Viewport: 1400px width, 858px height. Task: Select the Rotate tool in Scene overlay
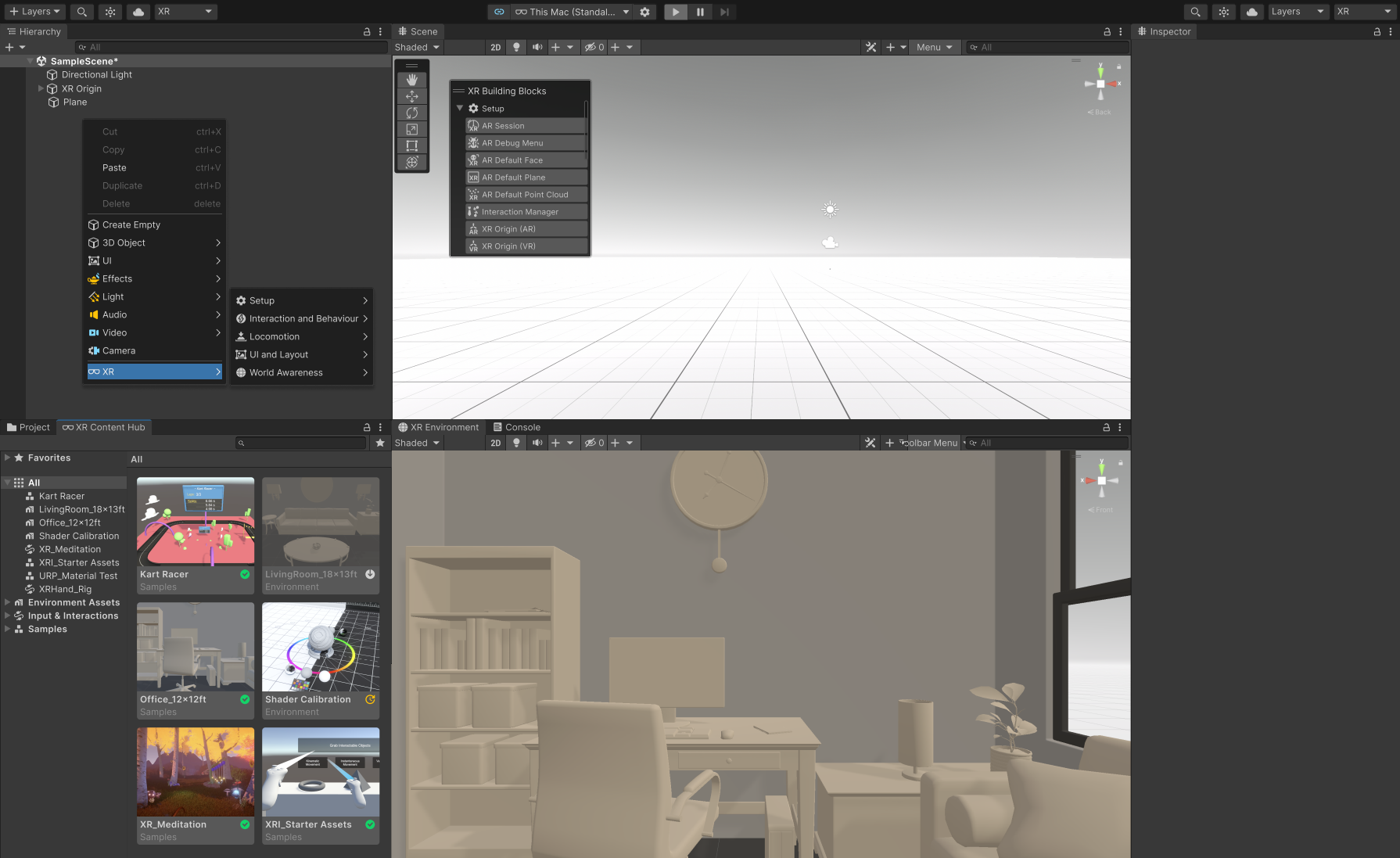[x=412, y=113]
